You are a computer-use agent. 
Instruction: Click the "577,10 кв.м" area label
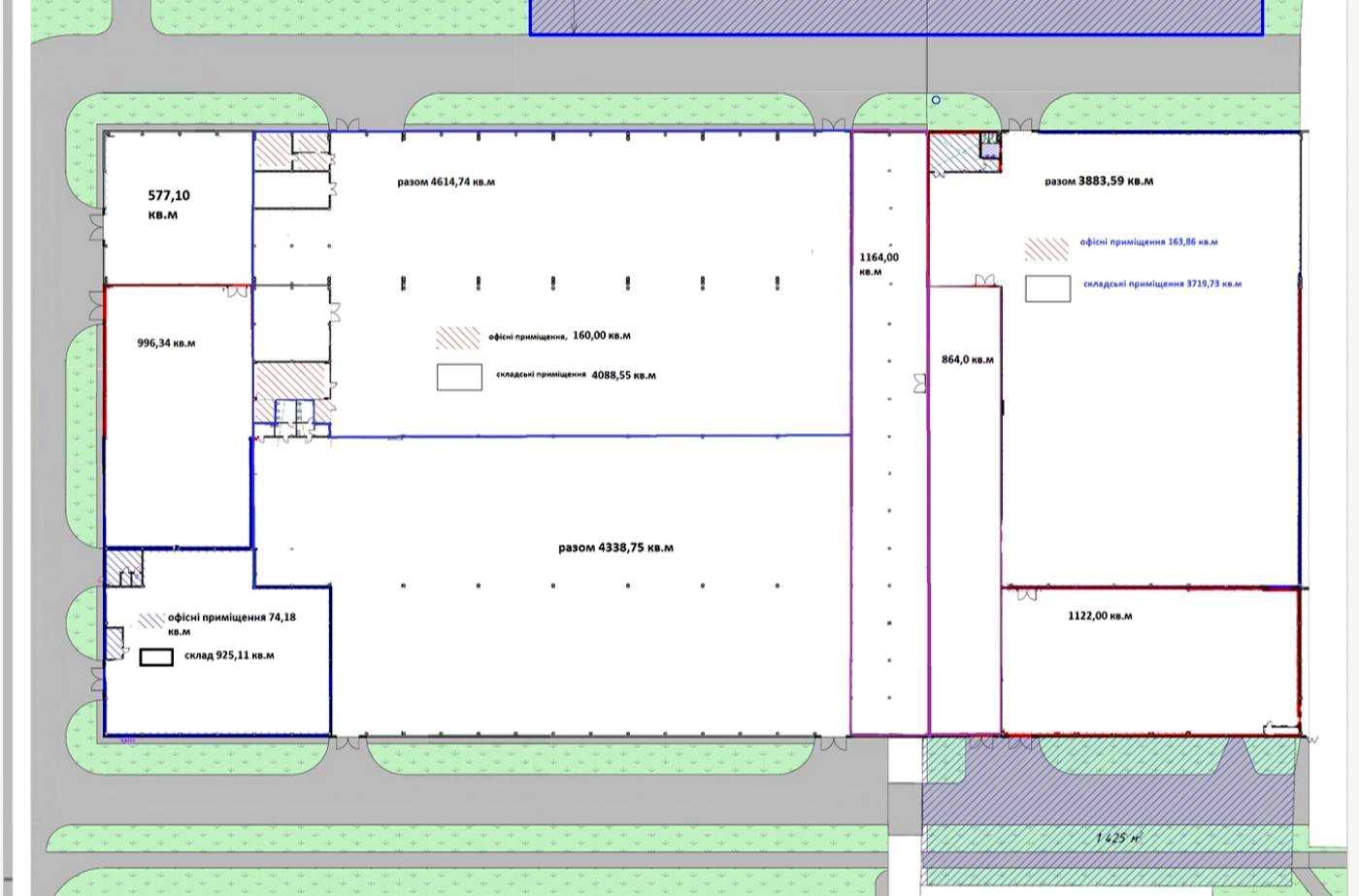point(169,205)
